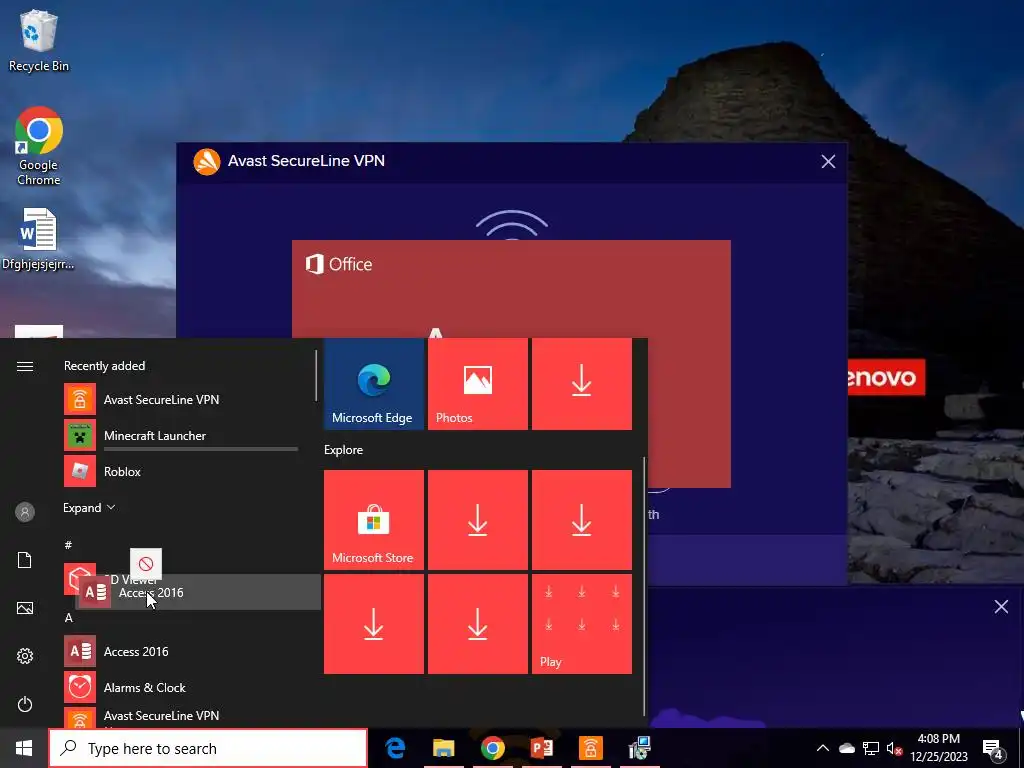
Task: Open the Microsoft Edge tile
Action: tap(374, 384)
